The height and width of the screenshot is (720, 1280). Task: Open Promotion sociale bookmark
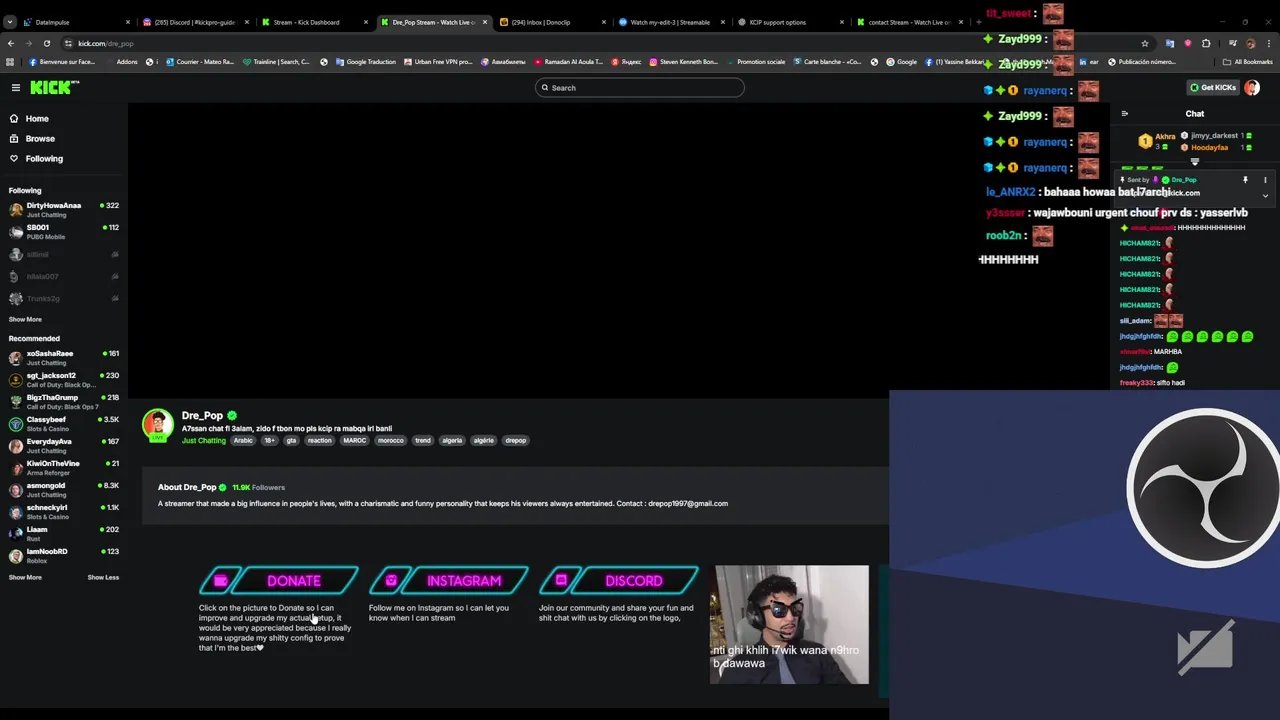coord(755,62)
